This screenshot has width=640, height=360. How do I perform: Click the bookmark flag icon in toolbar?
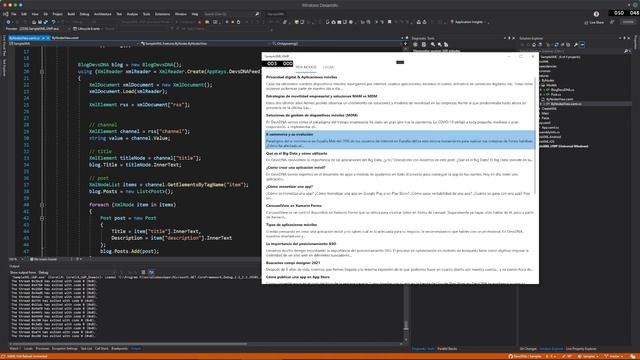389,22
